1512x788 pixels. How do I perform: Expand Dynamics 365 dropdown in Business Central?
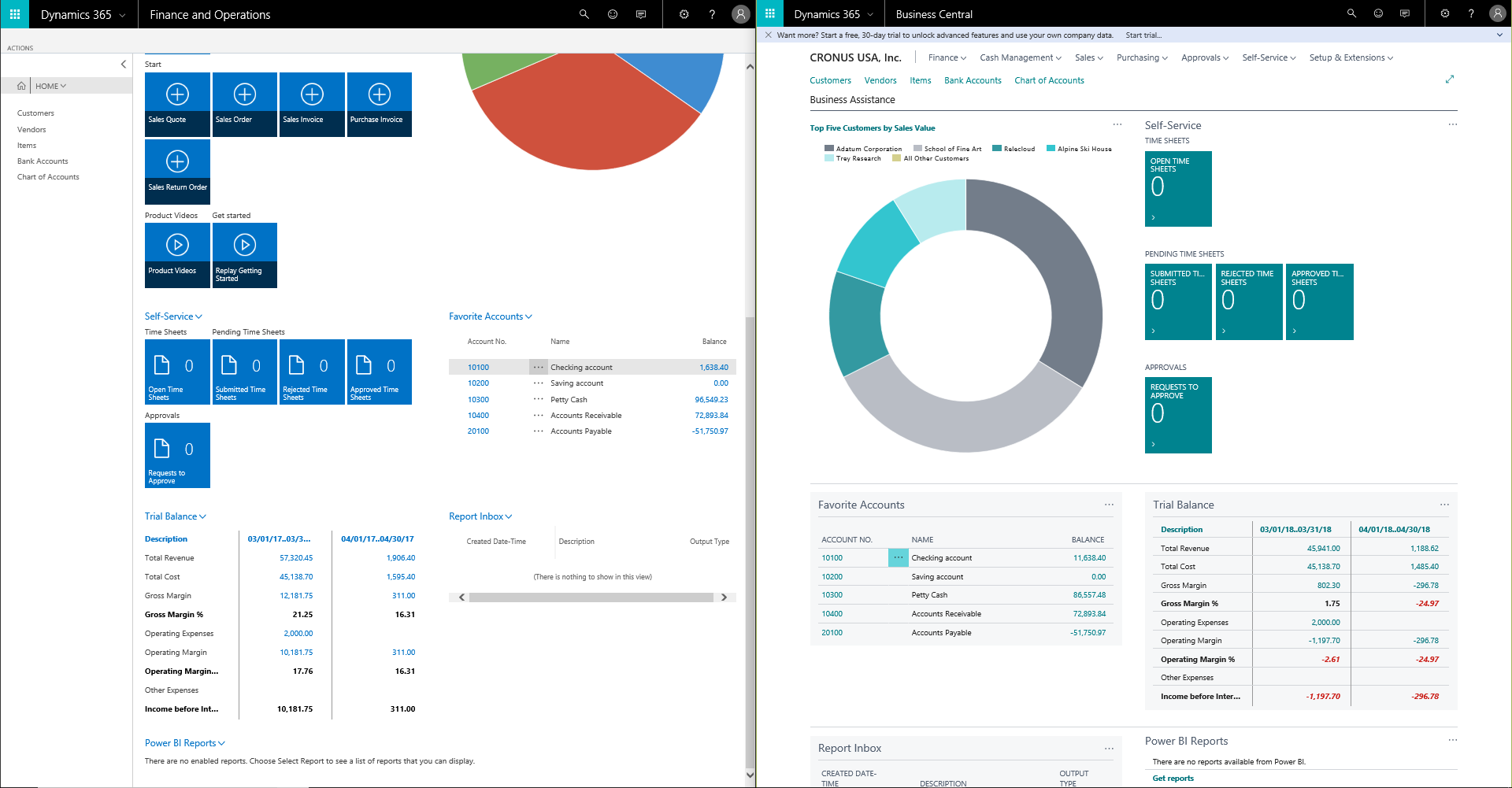[x=870, y=14]
